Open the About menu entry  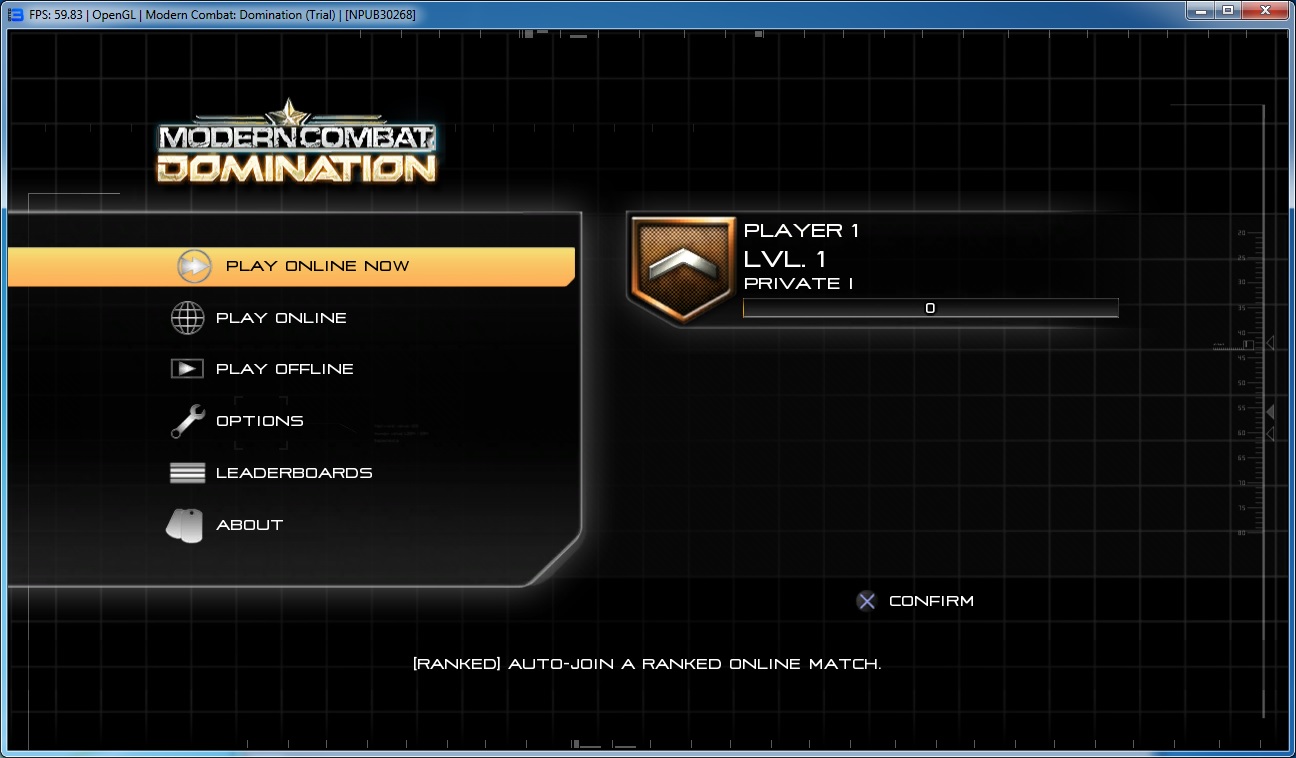click(250, 525)
